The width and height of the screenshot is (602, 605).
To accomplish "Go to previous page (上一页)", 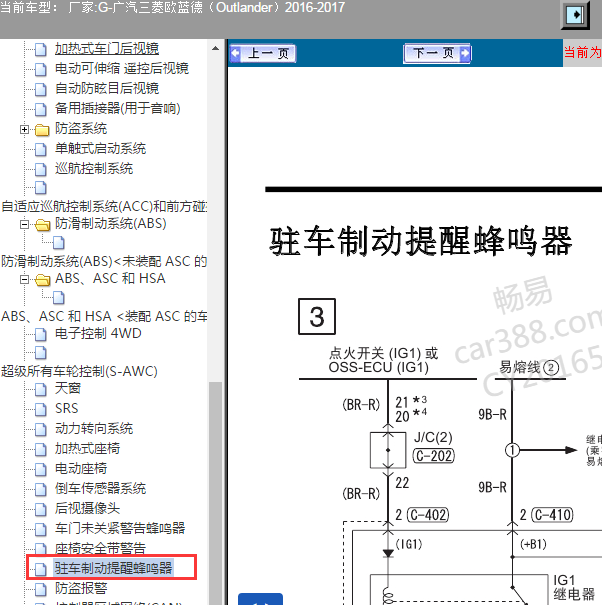I will [263, 53].
